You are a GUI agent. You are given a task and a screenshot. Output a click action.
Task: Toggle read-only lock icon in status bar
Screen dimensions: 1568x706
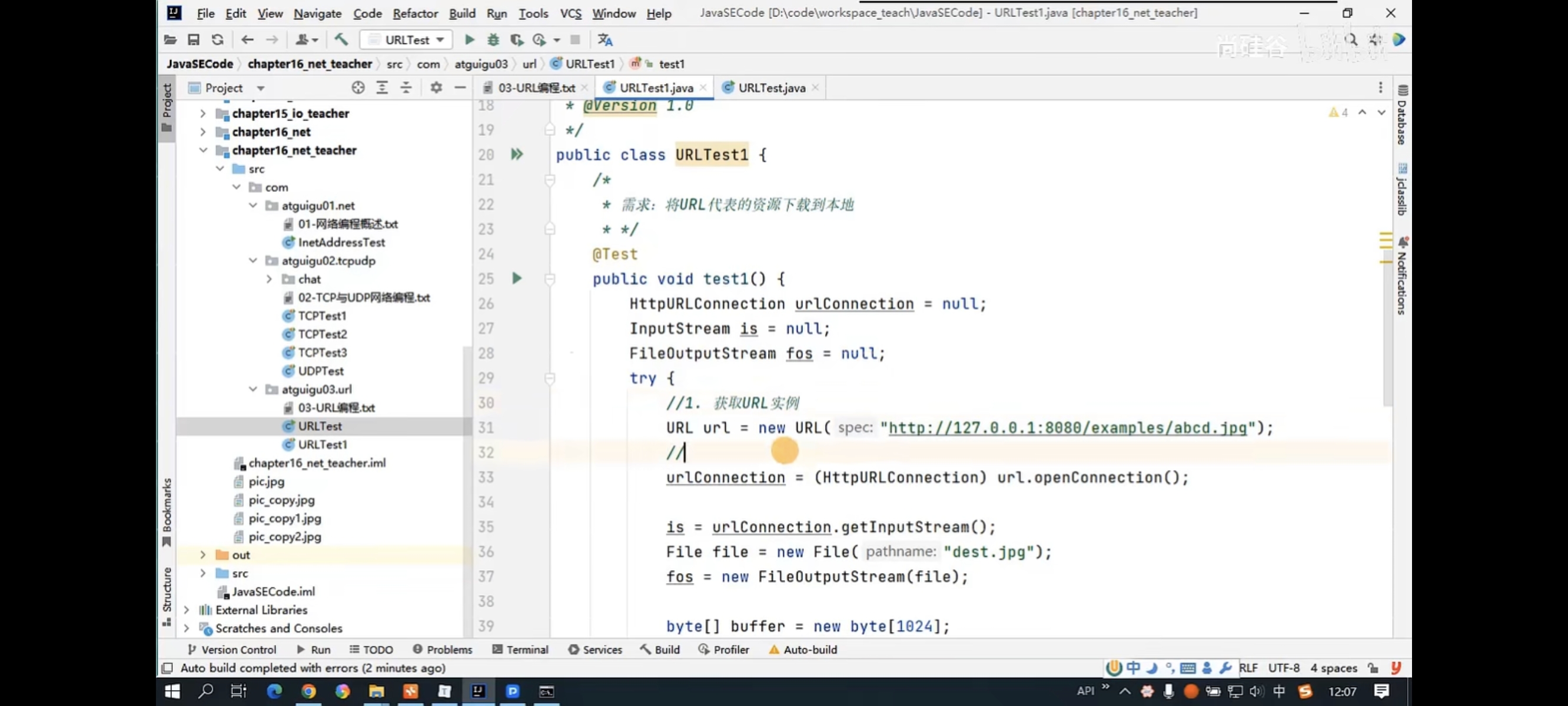coord(1373,668)
